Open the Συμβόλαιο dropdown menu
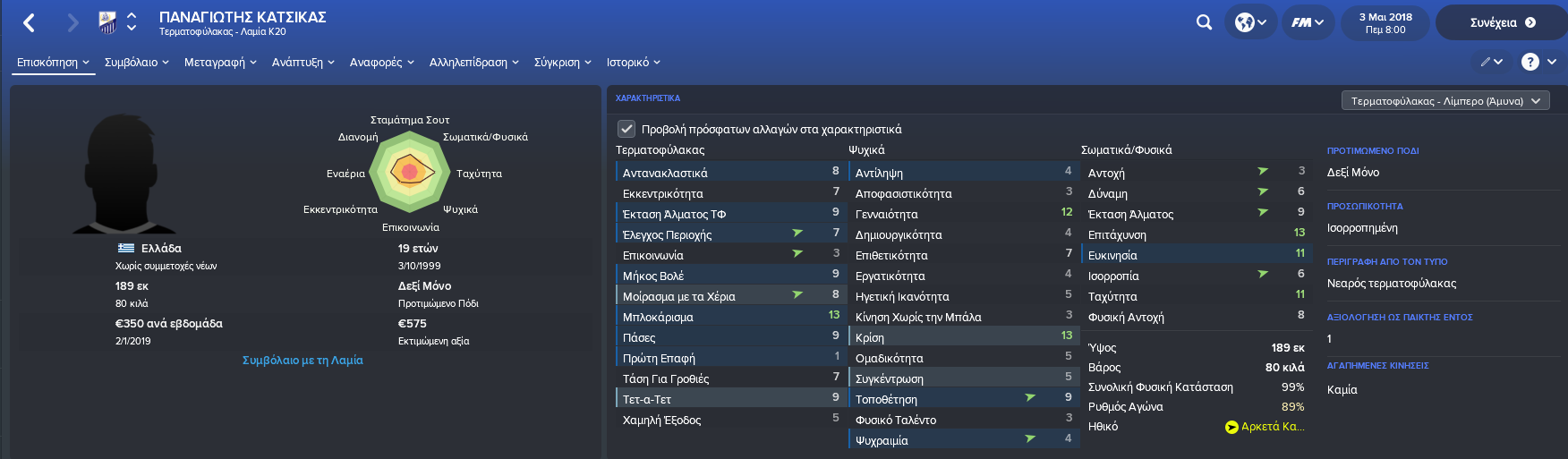 (x=137, y=62)
